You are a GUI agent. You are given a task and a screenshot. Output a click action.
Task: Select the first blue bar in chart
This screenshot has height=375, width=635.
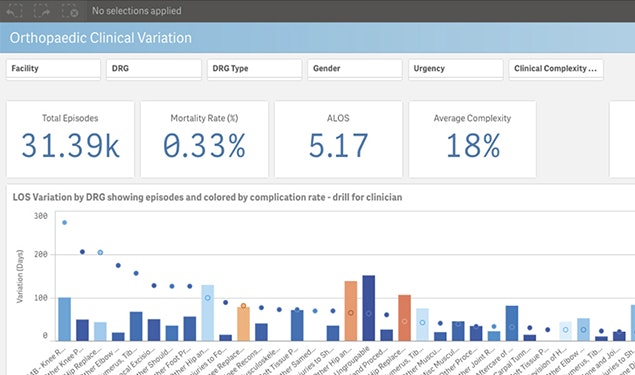[x=64, y=319]
